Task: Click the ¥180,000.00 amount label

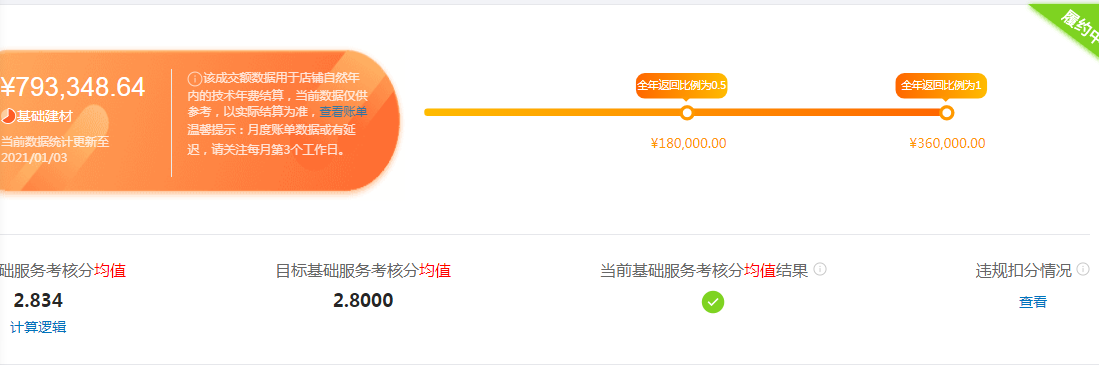Action: (x=689, y=144)
